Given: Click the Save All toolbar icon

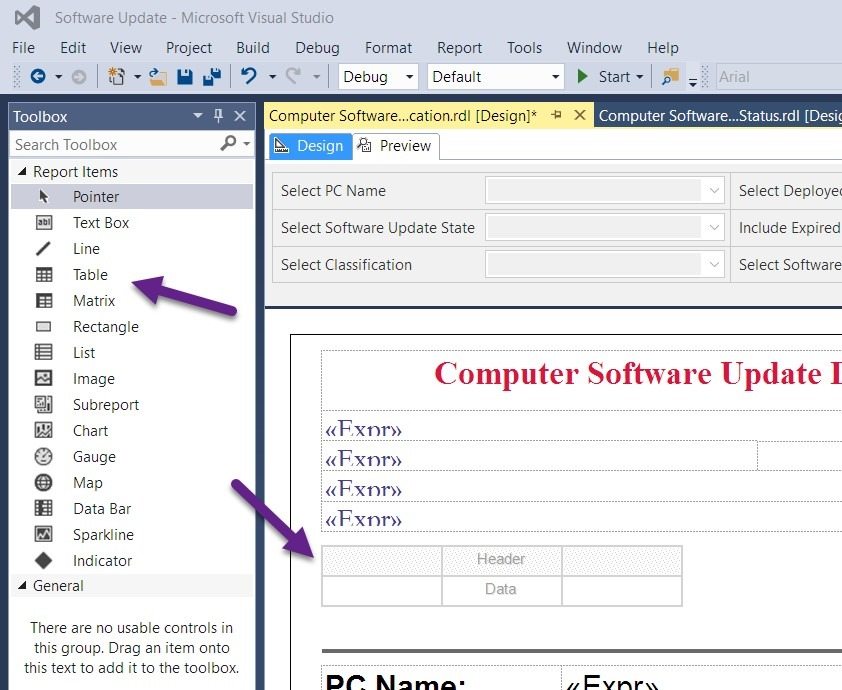Looking at the screenshot, I should tap(212, 77).
